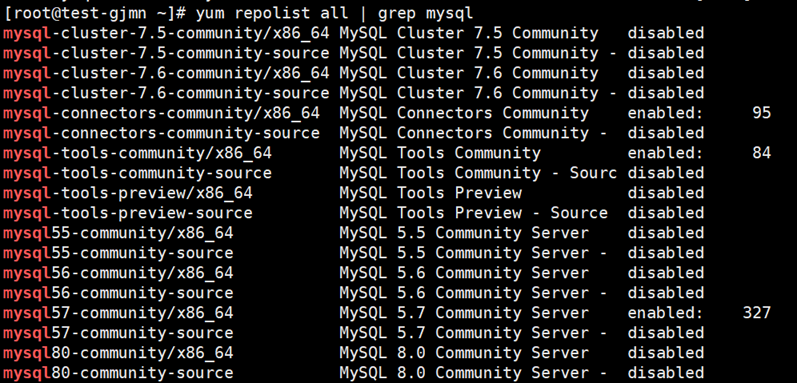The height and width of the screenshot is (383, 797).
Task: Click repo id 'mysql-cluster-7.5-community-source'
Action: coord(166,53)
